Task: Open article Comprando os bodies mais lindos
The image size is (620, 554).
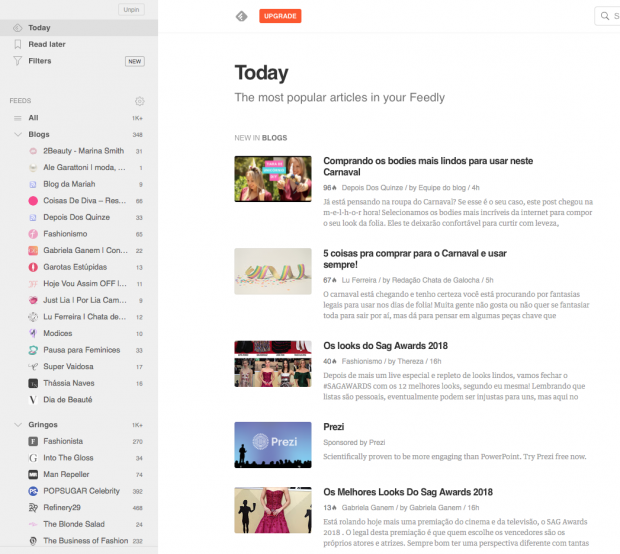Action: (428, 166)
